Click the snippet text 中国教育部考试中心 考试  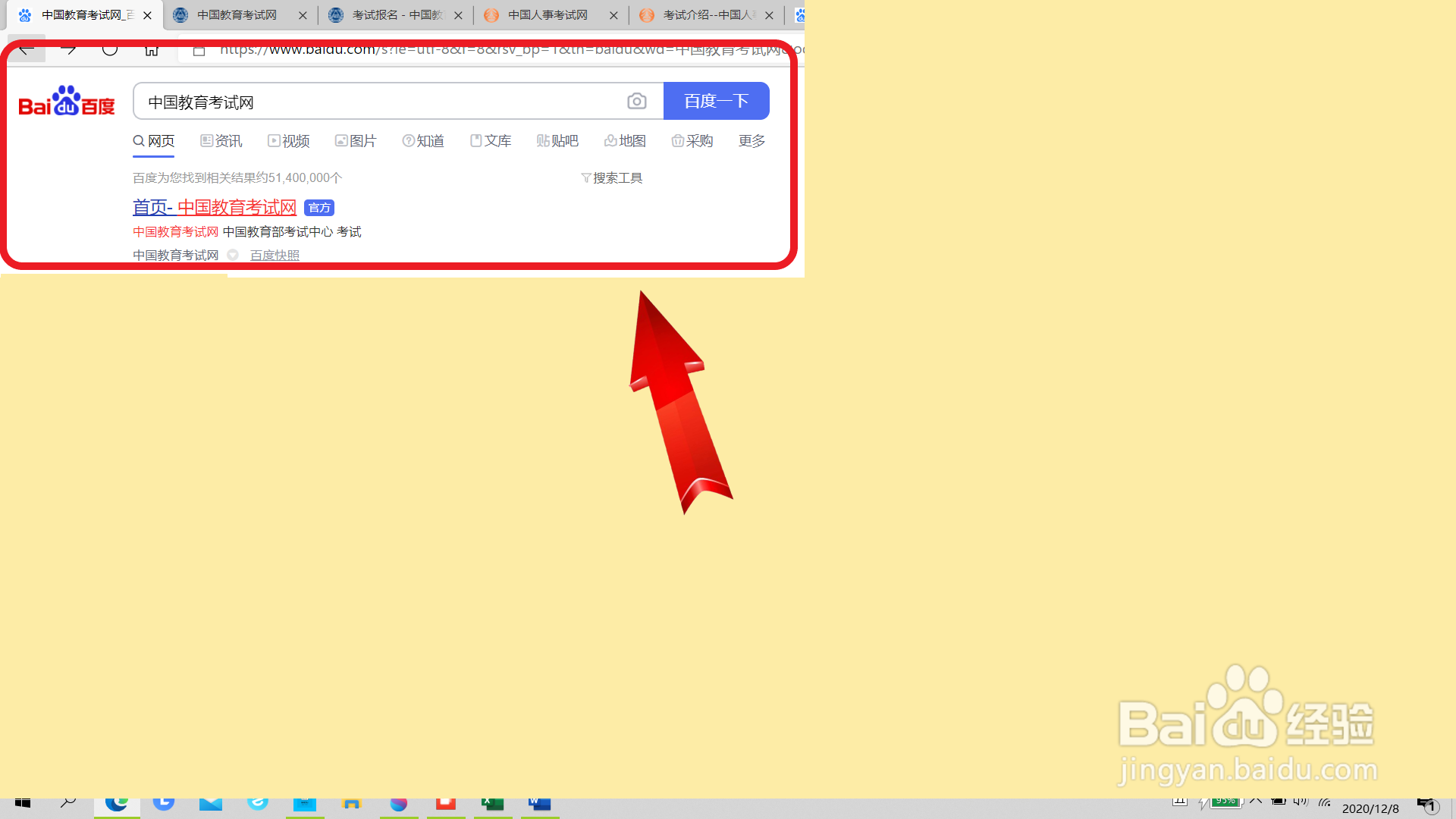click(x=292, y=232)
